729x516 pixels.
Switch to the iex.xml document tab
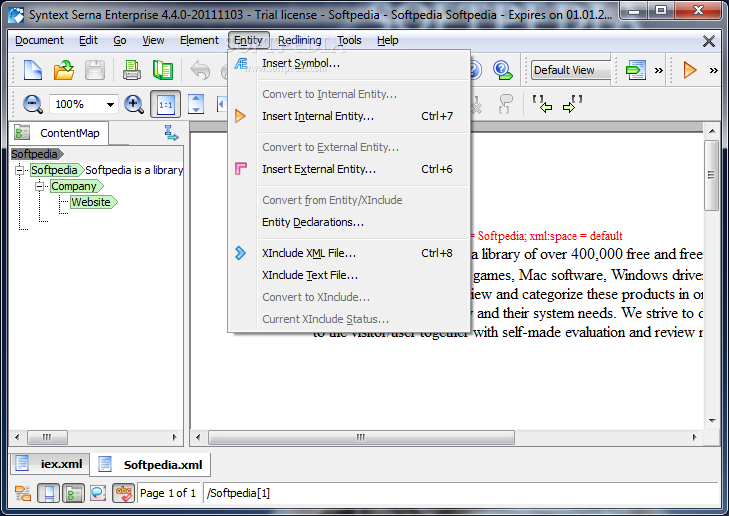[x=49, y=463]
